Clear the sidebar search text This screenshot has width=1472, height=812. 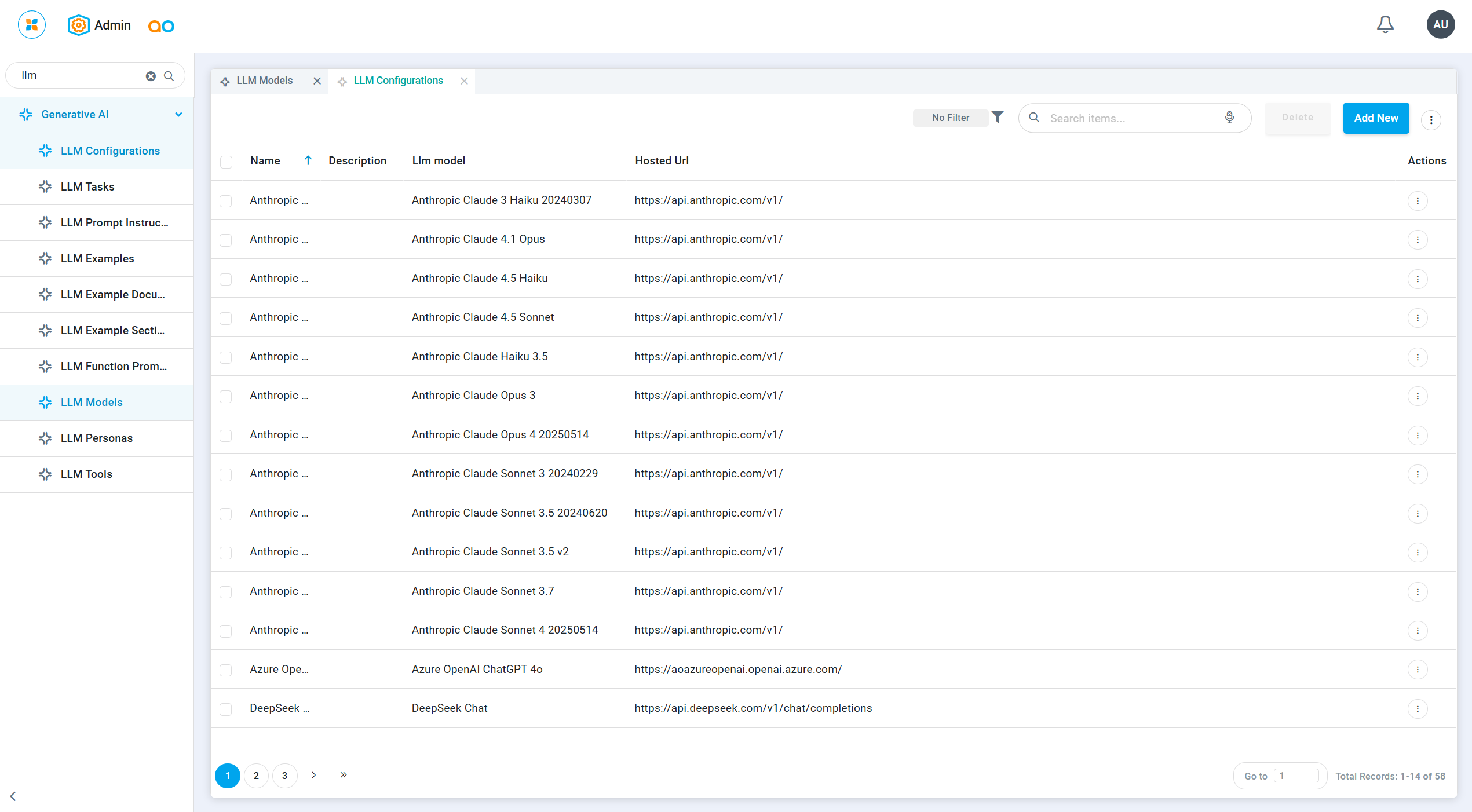[151, 76]
